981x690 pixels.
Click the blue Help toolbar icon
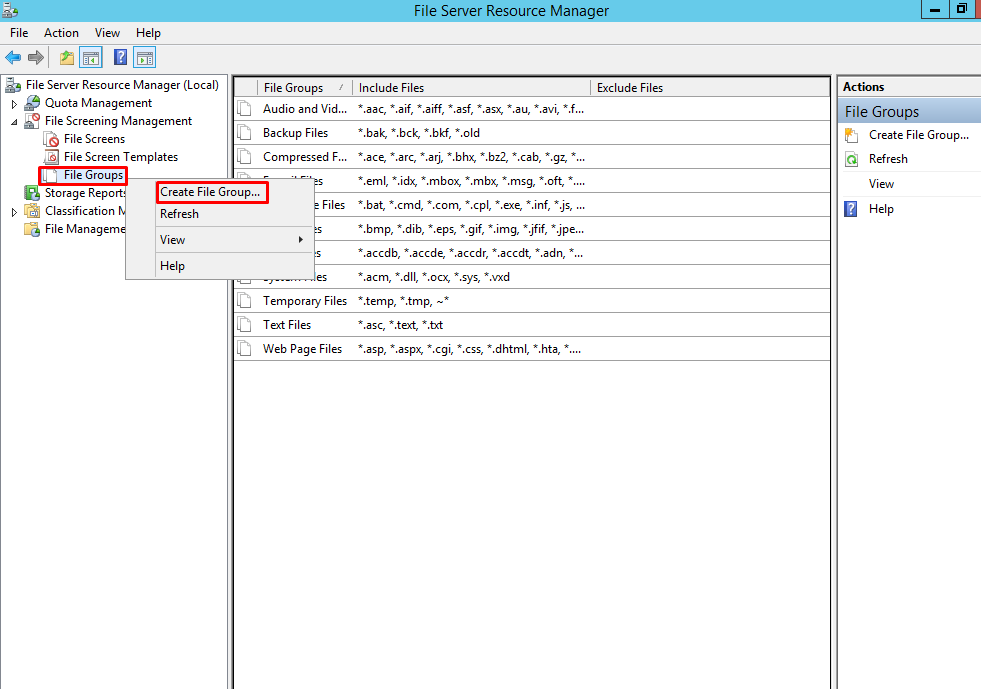pos(121,58)
